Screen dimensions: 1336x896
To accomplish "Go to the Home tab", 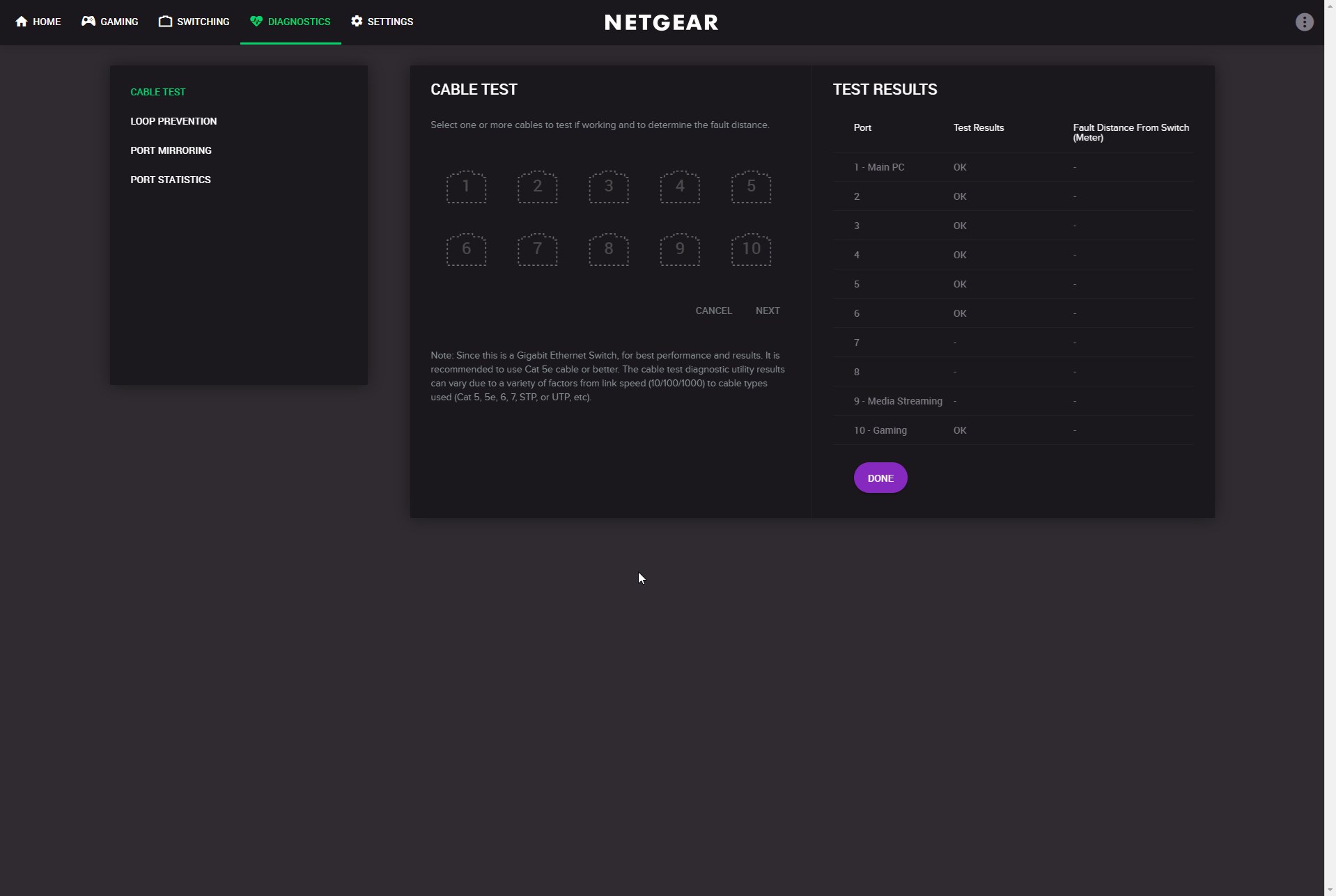I will click(x=38, y=22).
